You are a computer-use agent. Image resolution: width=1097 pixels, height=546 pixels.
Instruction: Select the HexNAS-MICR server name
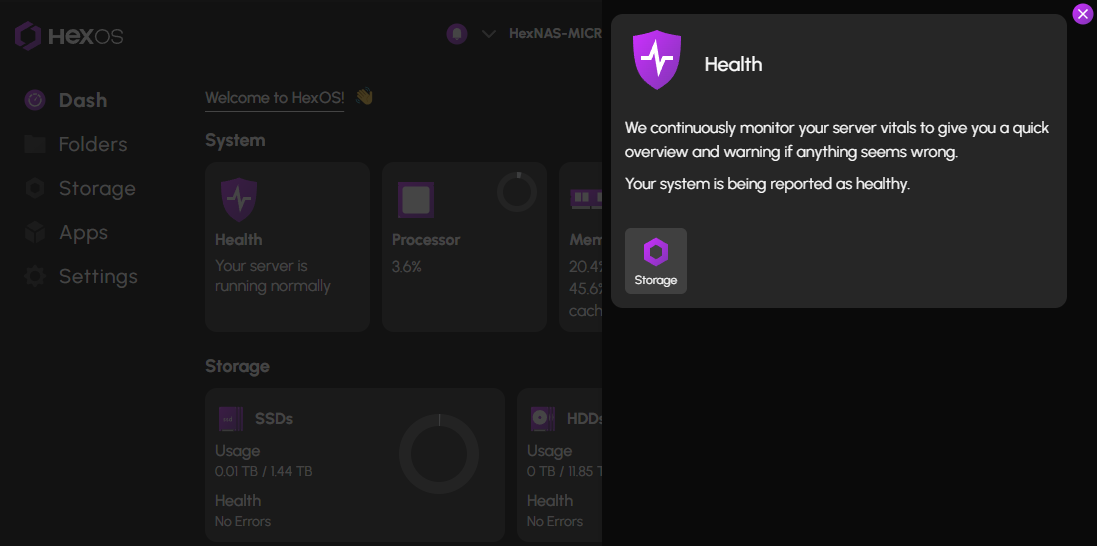554,34
